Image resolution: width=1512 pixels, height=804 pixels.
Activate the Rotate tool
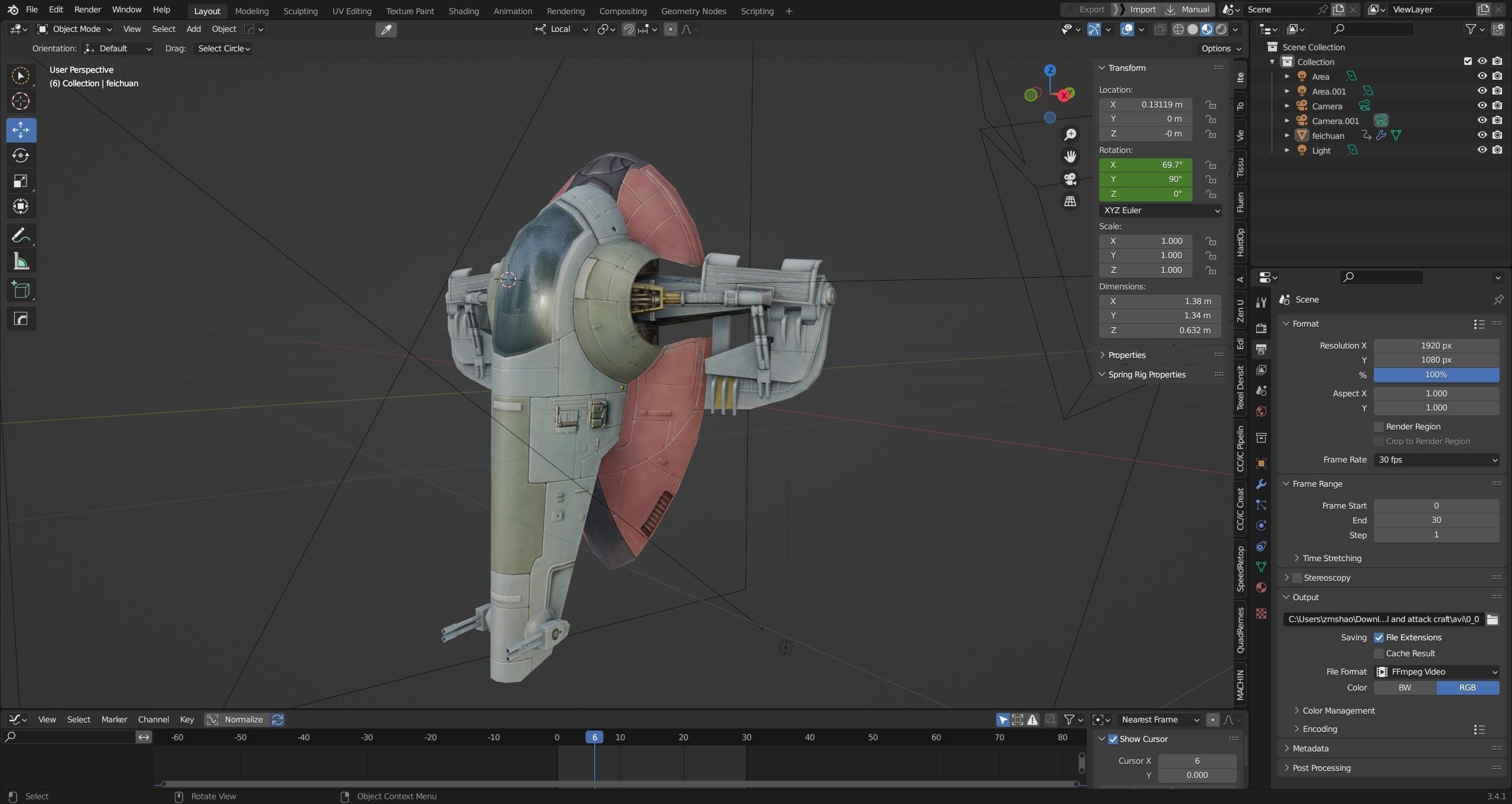tap(21, 155)
